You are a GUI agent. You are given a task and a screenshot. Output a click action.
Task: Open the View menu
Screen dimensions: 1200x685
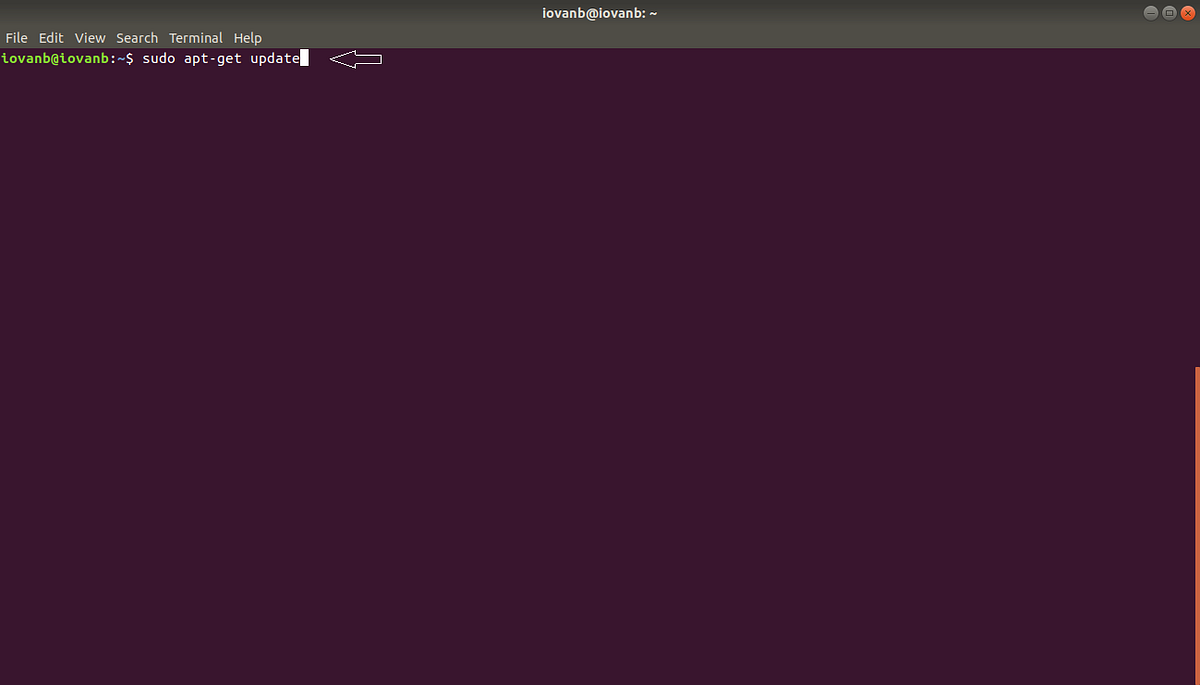point(89,37)
